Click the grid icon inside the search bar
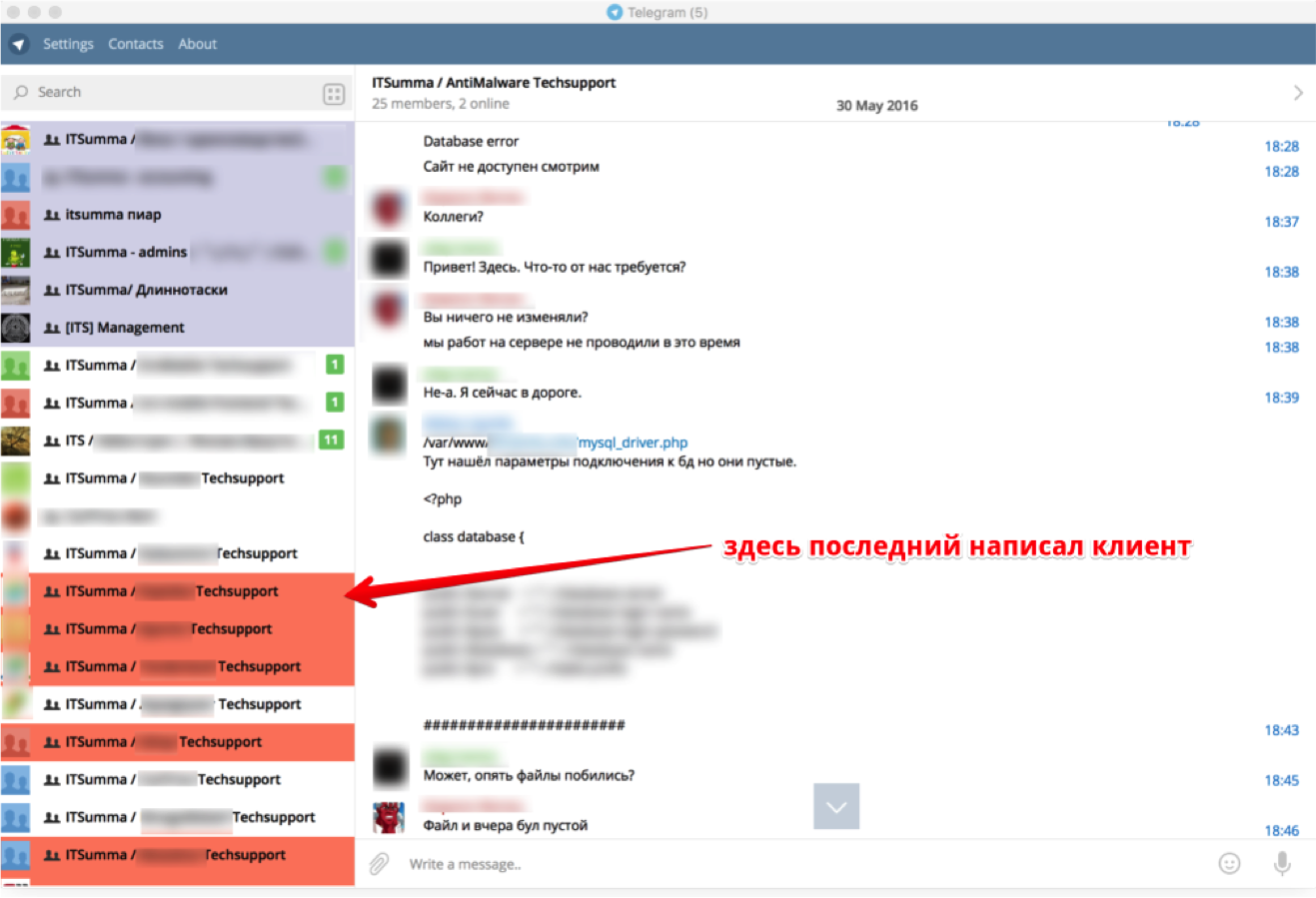1316x898 pixels. pyautogui.click(x=336, y=91)
